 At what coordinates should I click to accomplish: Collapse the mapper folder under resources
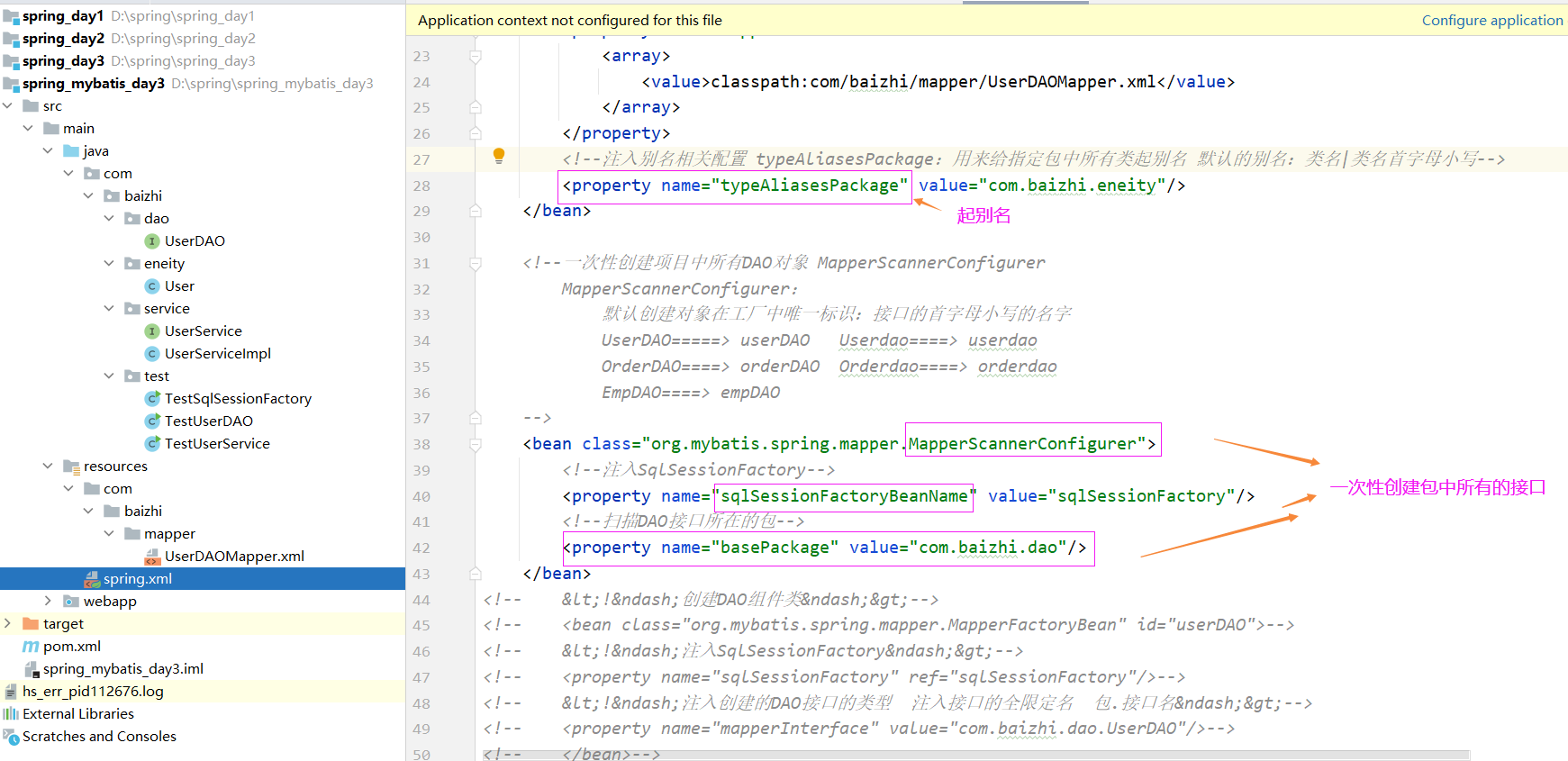[109, 534]
